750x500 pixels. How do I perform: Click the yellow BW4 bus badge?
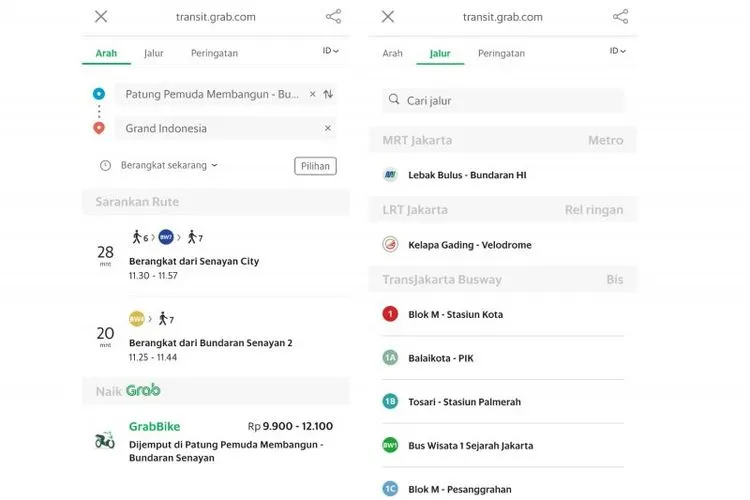[x=137, y=319]
